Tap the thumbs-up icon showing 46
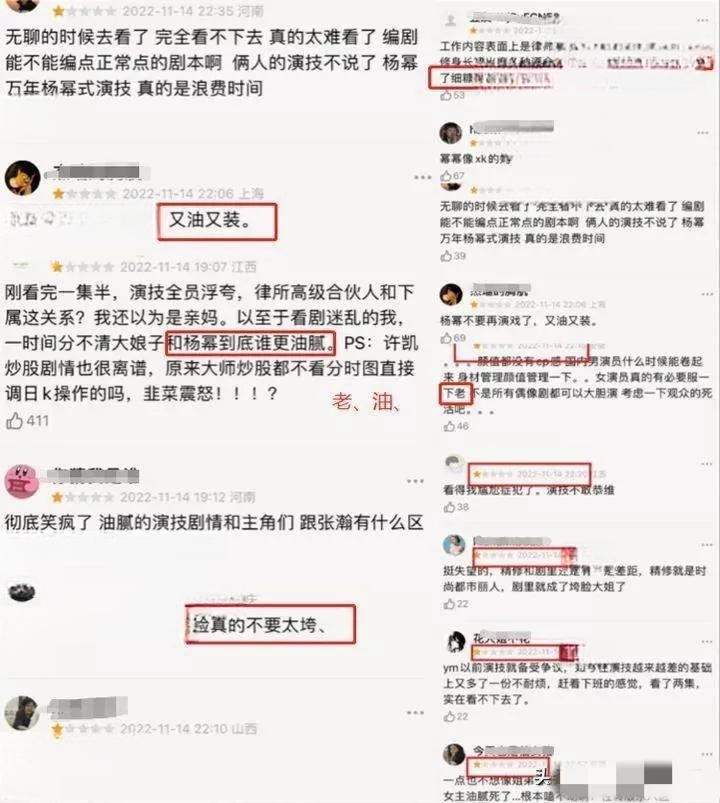 [x=450, y=426]
